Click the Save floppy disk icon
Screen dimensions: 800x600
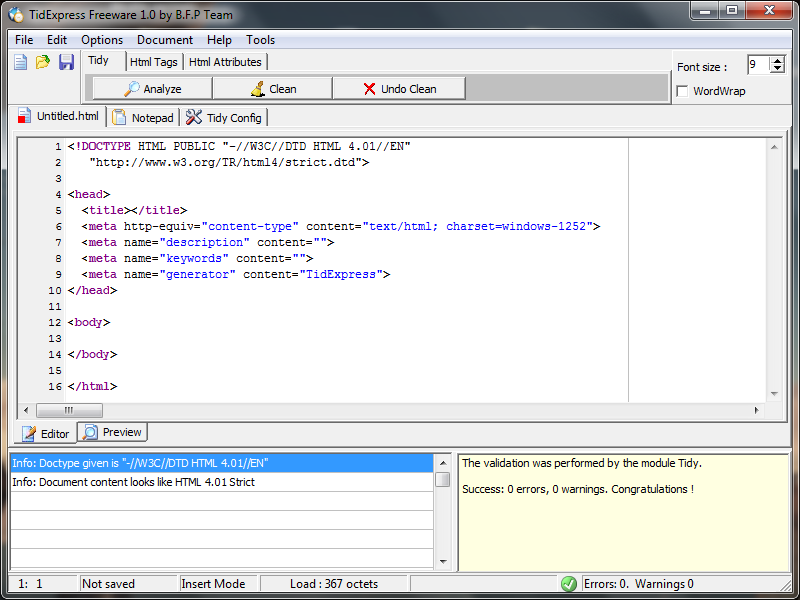tap(66, 63)
